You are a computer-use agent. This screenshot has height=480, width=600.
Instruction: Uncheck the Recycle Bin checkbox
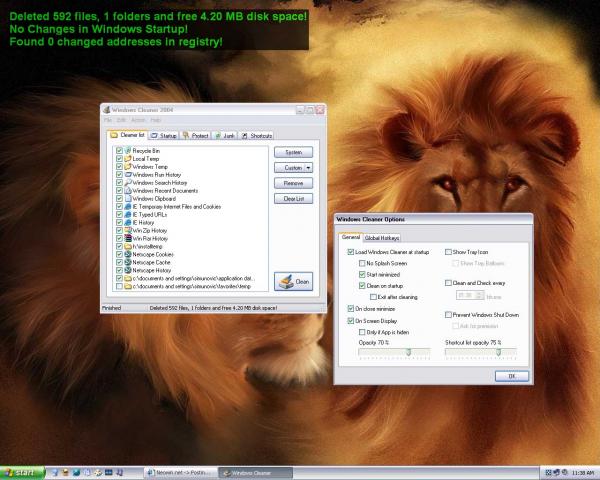point(119,151)
